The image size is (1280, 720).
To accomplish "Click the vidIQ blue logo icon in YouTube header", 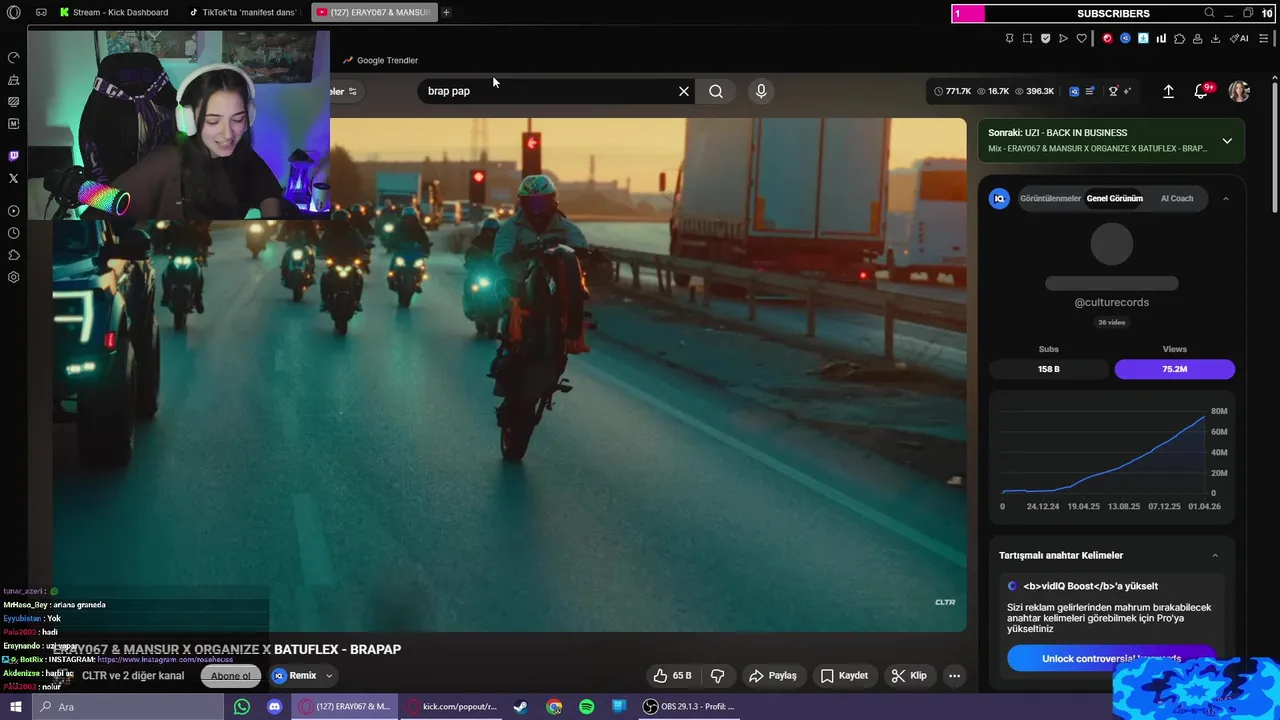I will pyautogui.click(x=1074, y=91).
